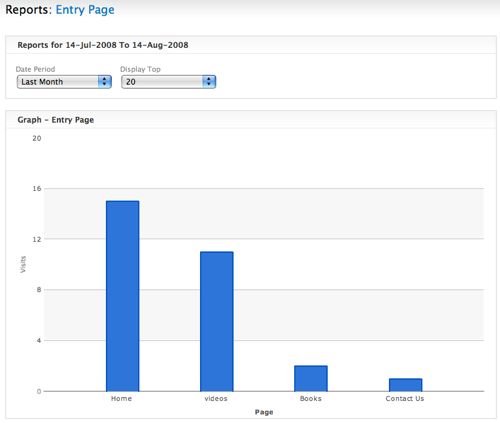Click the y-axis value 8
The height and width of the screenshot is (423, 500).
[39, 290]
